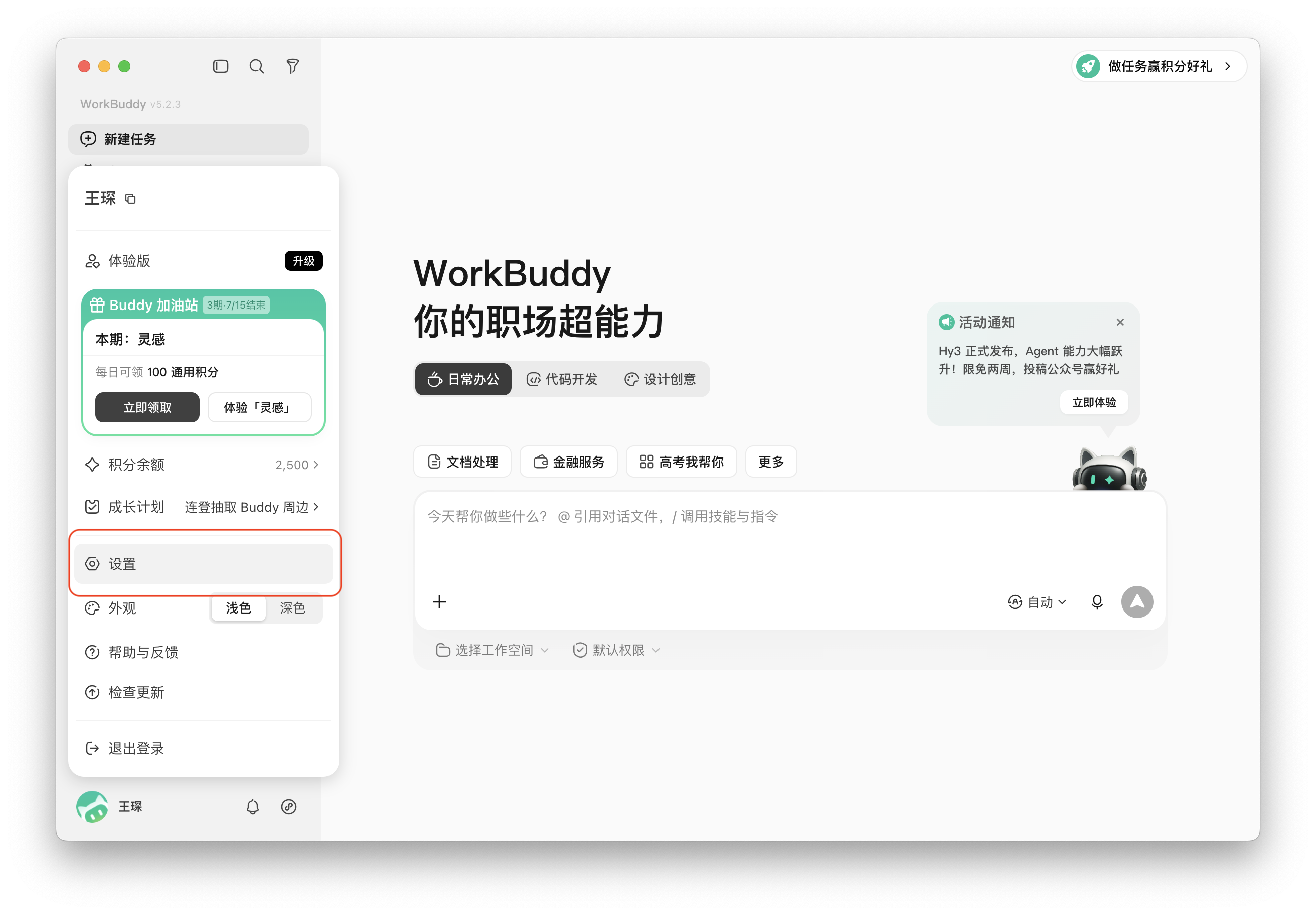Create a new task via 新建任务
The height and width of the screenshot is (915, 1316).
(x=189, y=139)
